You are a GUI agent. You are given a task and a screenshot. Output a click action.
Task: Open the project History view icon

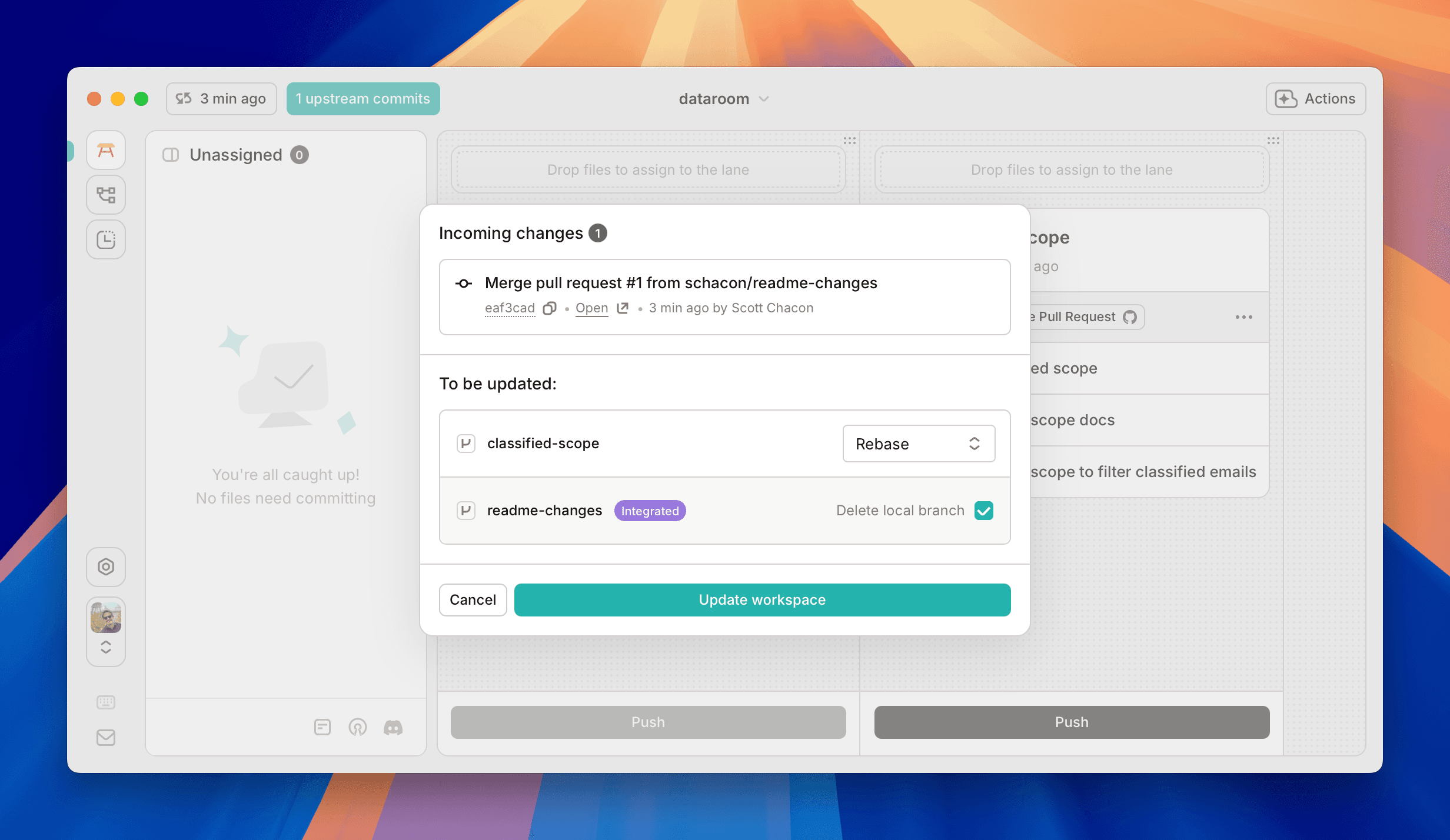click(x=106, y=239)
